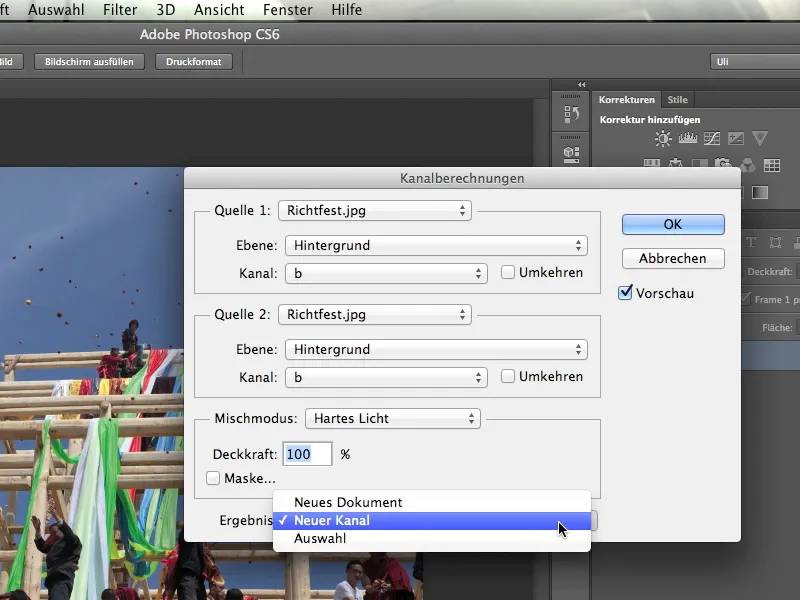
Task: Add a Channel Mixer adjustment
Action: tap(747, 165)
